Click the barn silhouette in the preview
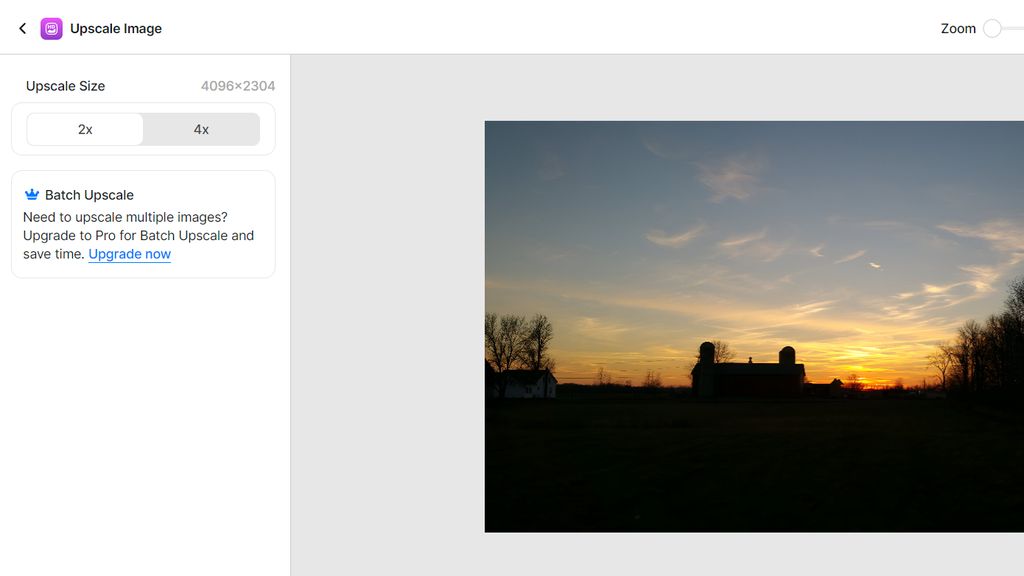 click(748, 374)
